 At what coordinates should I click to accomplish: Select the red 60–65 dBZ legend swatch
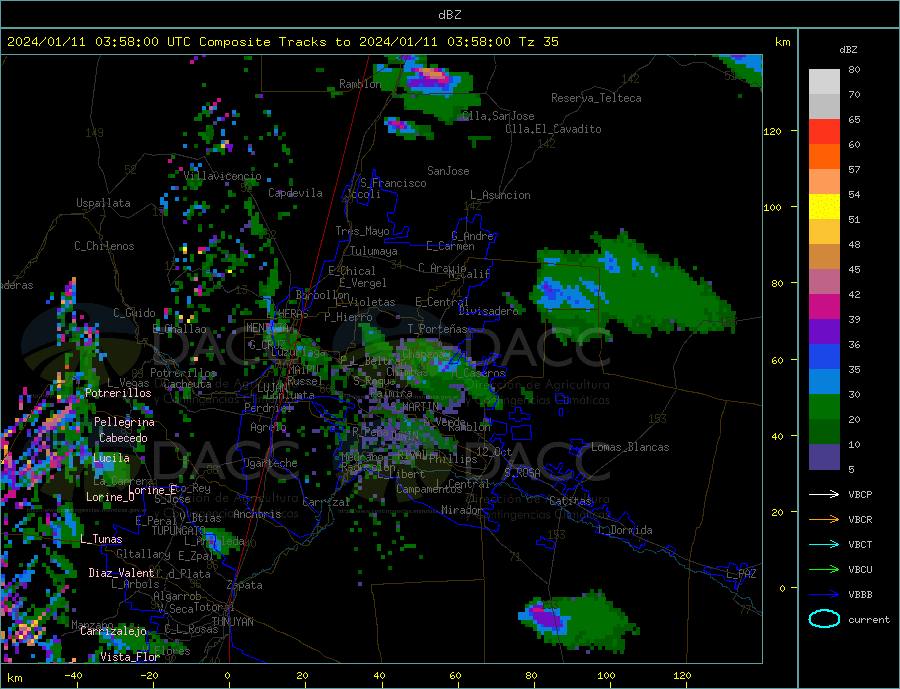tap(824, 131)
